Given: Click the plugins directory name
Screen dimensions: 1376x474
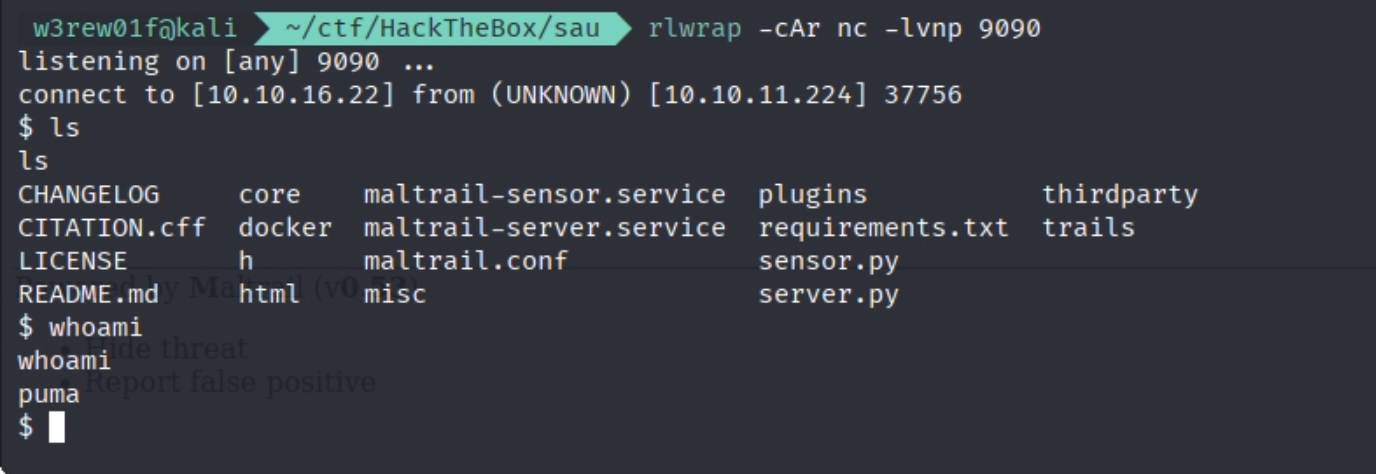Looking at the screenshot, I should (x=812, y=195).
